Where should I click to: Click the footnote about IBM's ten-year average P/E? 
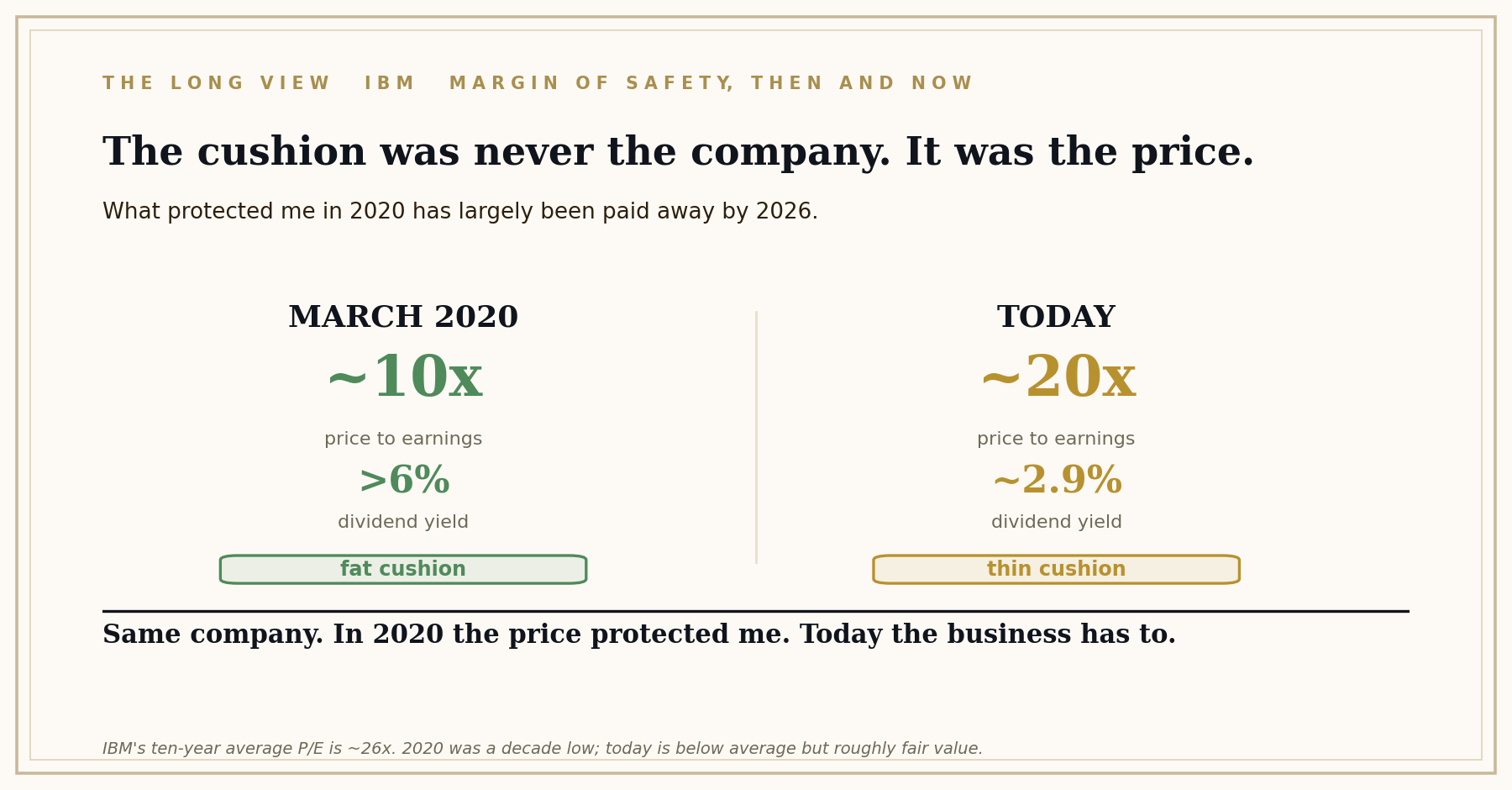point(543,749)
